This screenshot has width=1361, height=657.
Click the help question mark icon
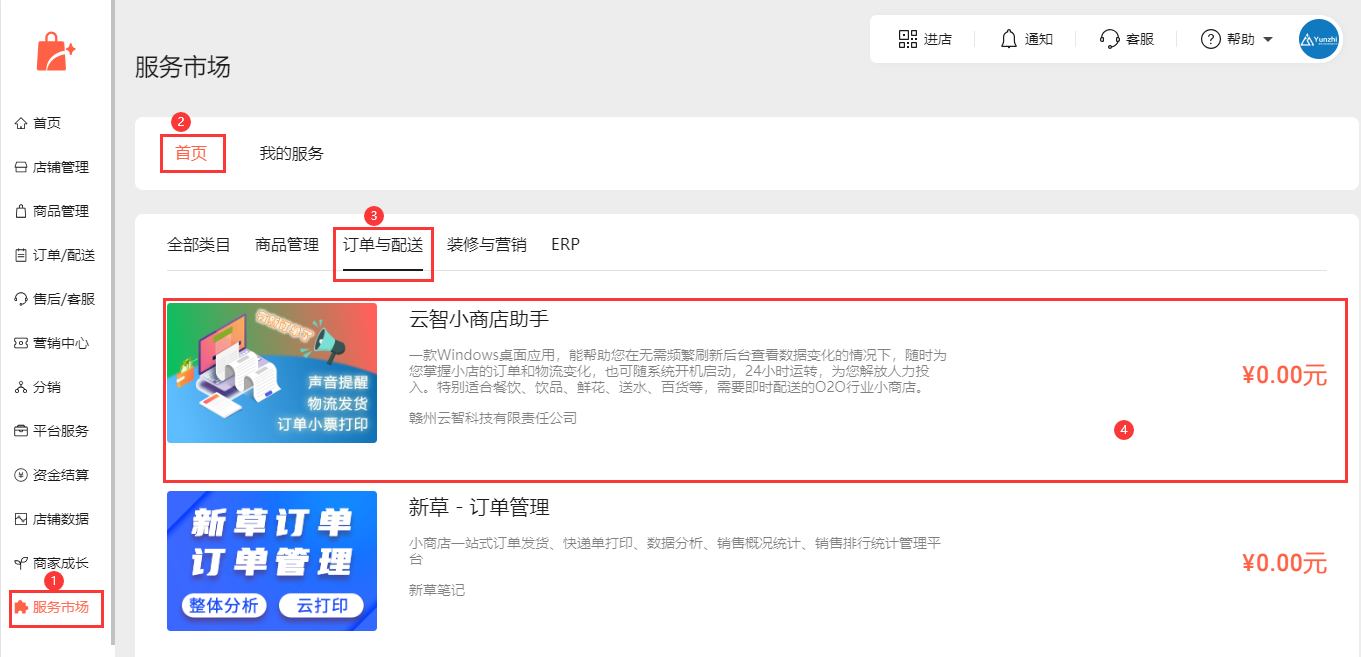click(1210, 39)
